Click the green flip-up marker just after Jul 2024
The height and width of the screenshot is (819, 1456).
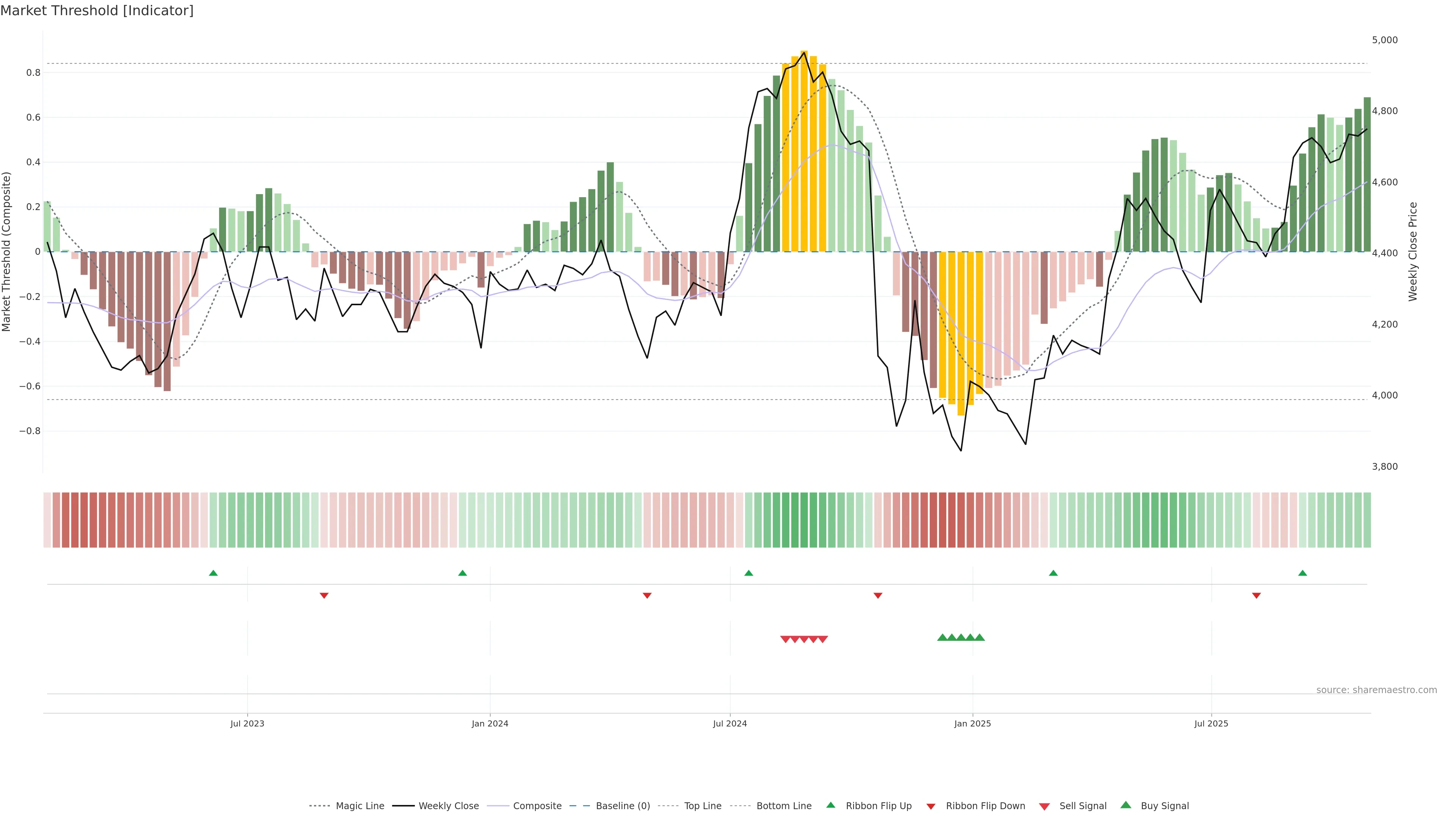coord(749,573)
